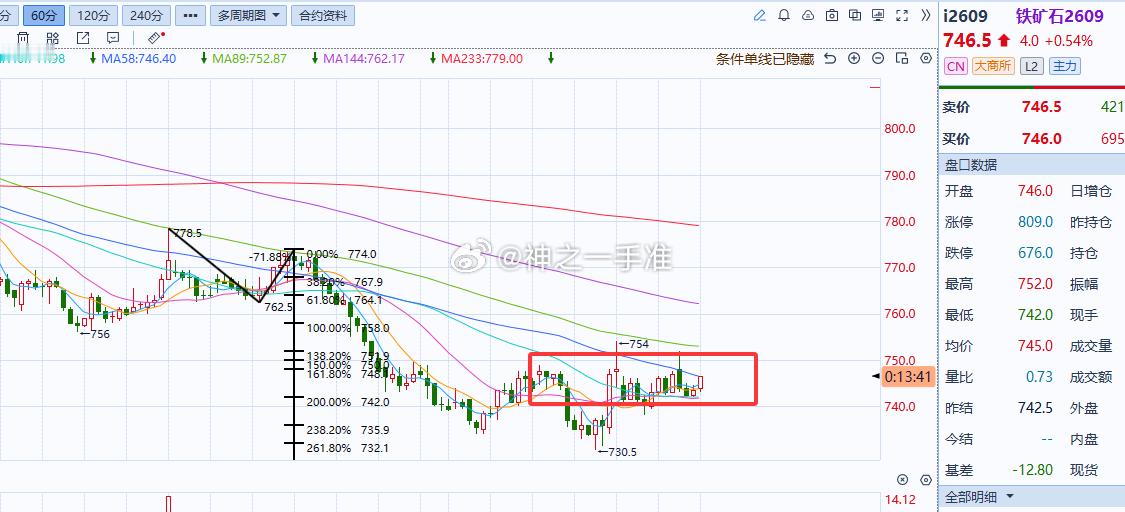Click the 条件单线已隐藏 label
Image resolution: width=1125 pixels, height=512 pixels.
765,59
